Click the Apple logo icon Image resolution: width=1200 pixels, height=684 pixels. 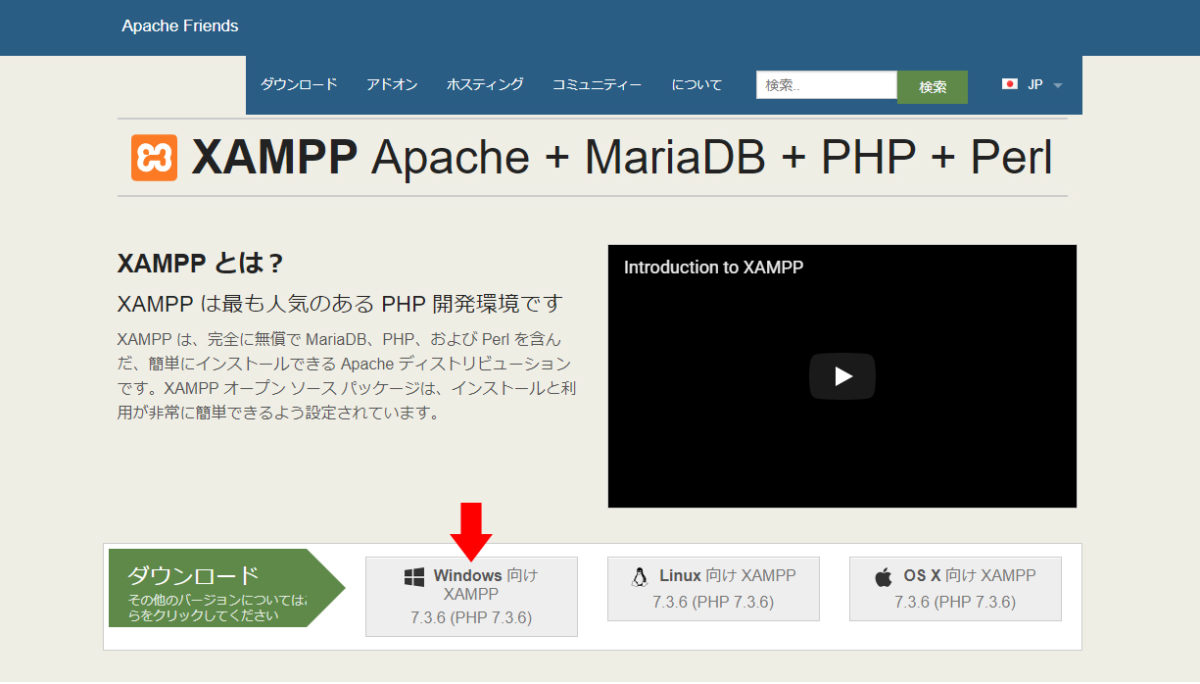pyautogui.click(x=883, y=577)
